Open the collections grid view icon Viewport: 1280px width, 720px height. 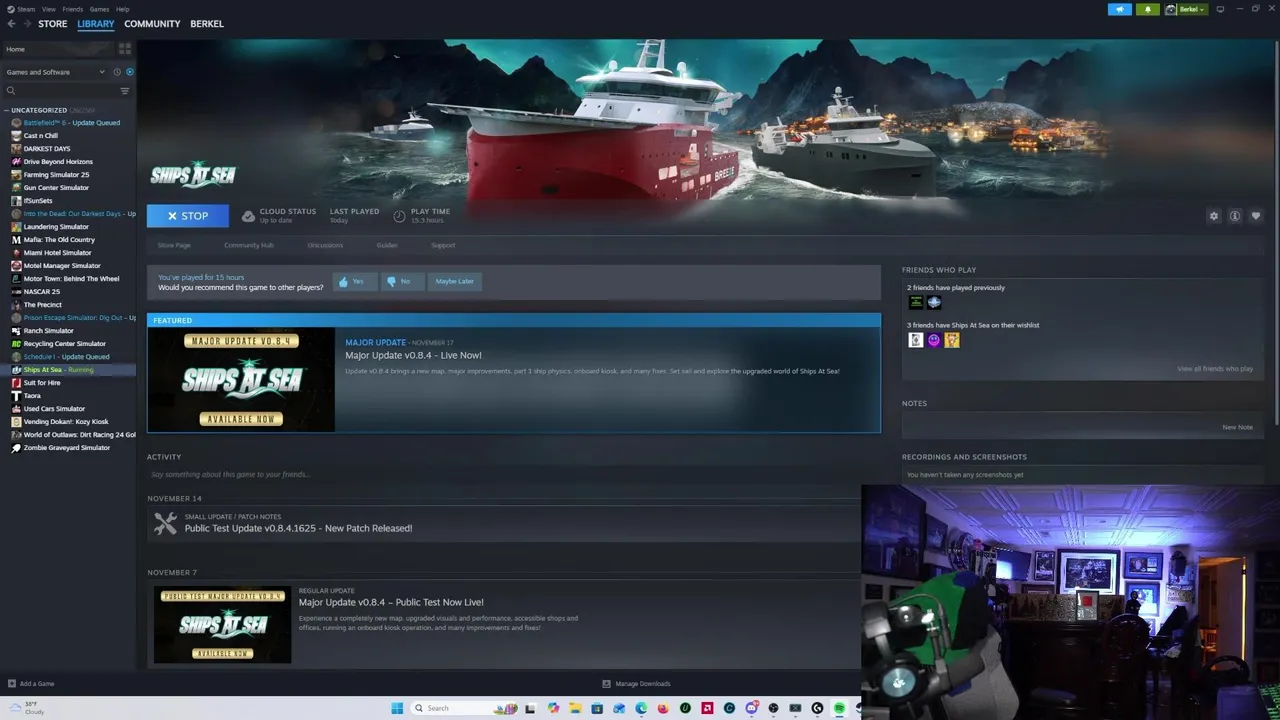pyautogui.click(x=125, y=48)
